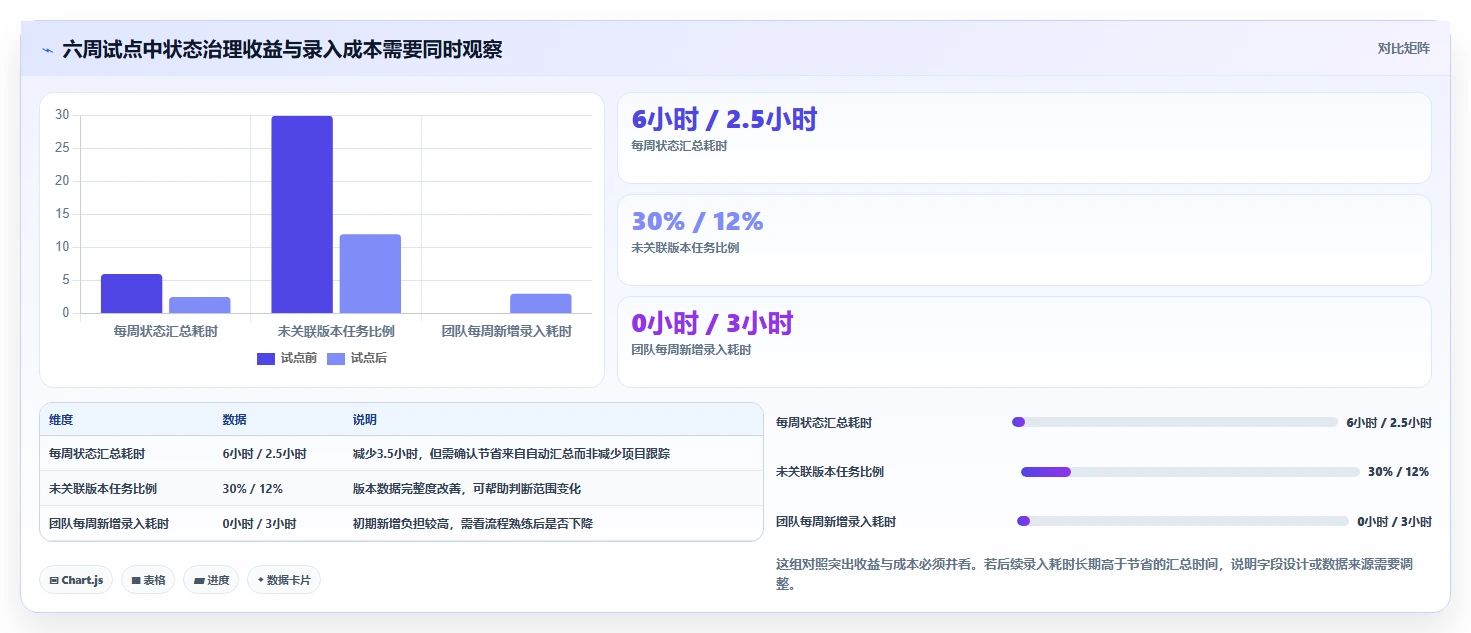Click the 试点后 light legend color box

tap(336, 358)
